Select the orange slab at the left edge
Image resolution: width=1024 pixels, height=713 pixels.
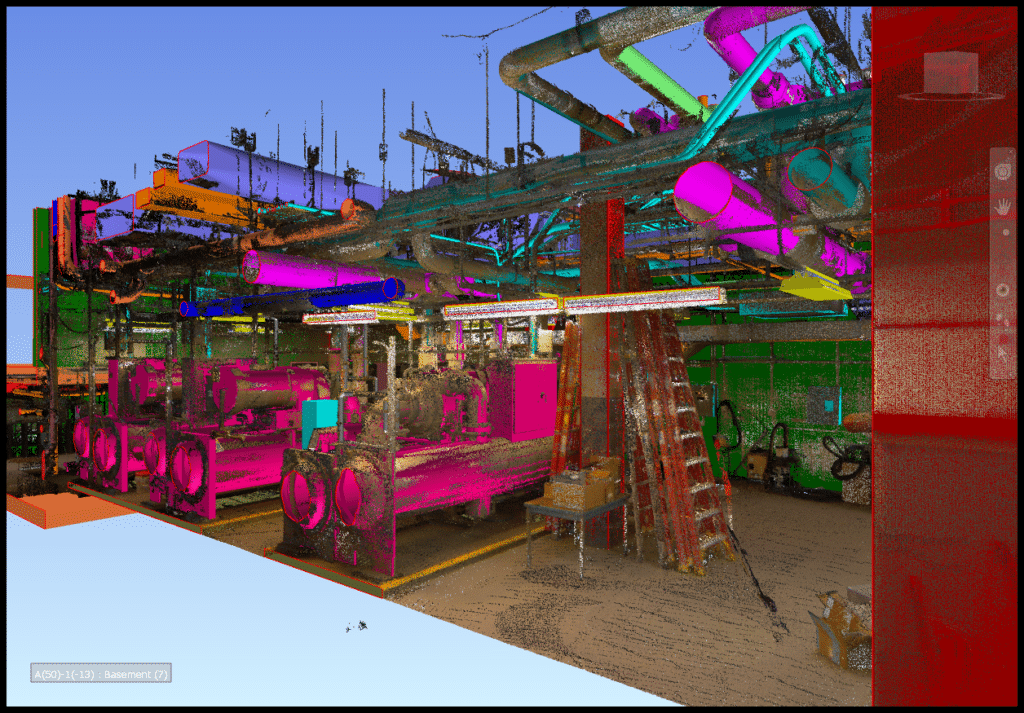[62, 509]
